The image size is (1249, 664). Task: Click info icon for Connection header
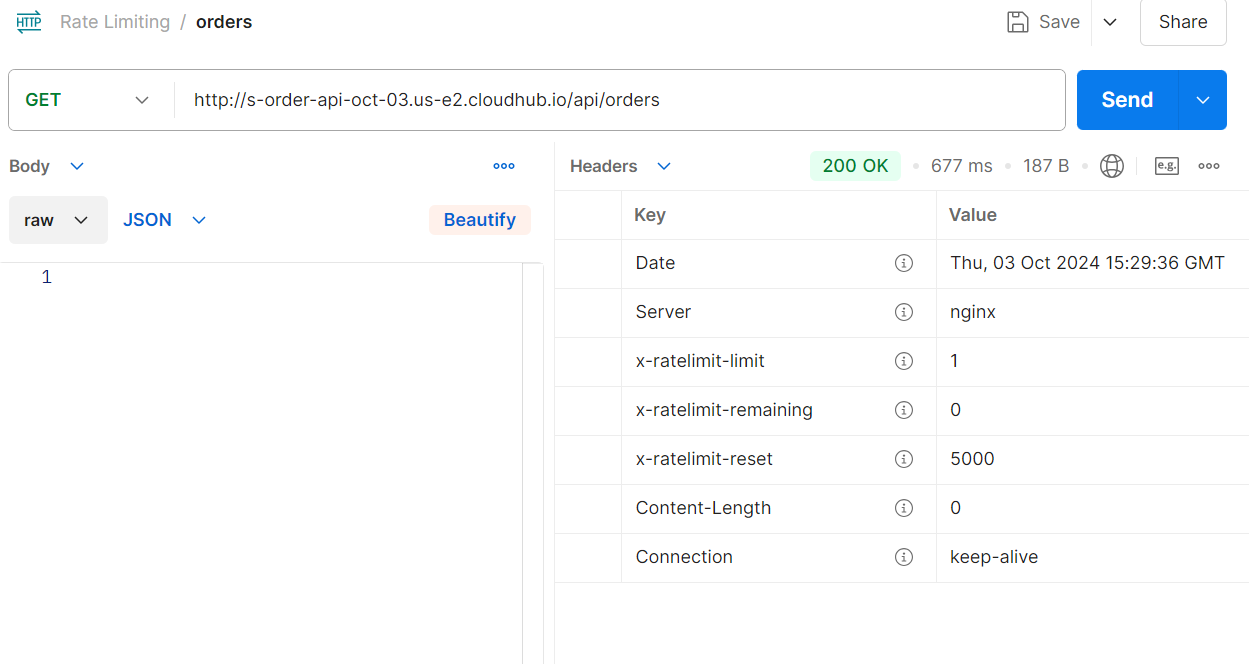[x=904, y=557]
